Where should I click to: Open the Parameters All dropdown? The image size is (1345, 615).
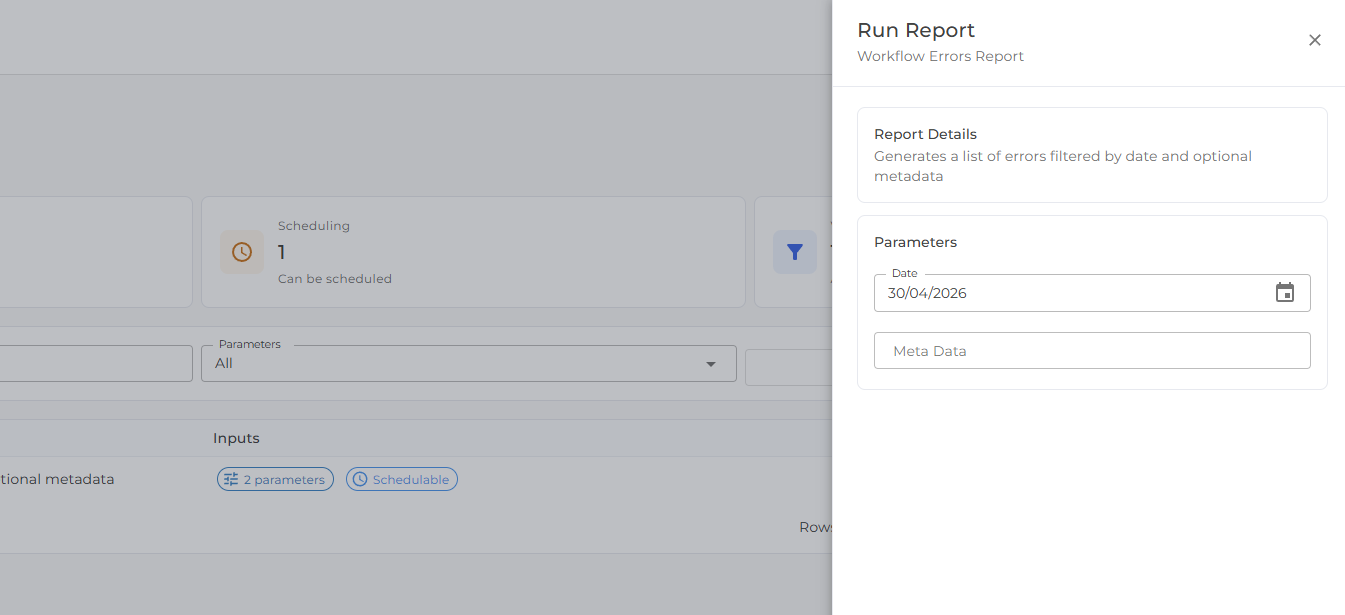(469, 364)
